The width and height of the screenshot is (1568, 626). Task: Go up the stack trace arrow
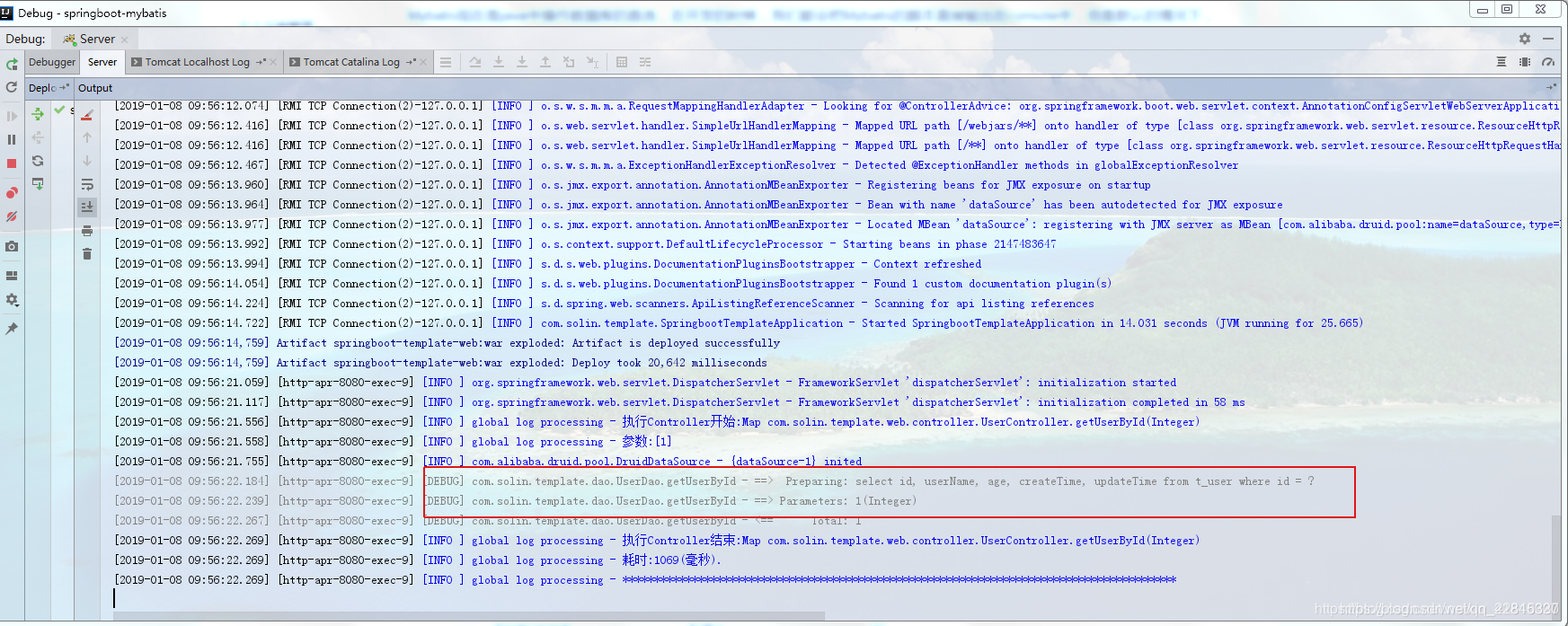[x=87, y=137]
